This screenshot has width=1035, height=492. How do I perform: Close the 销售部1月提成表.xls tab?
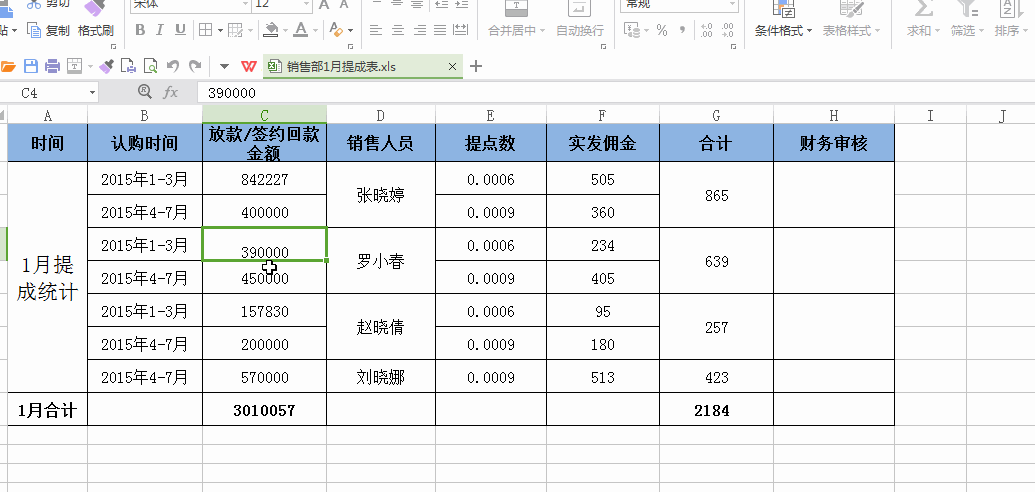coord(452,67)
